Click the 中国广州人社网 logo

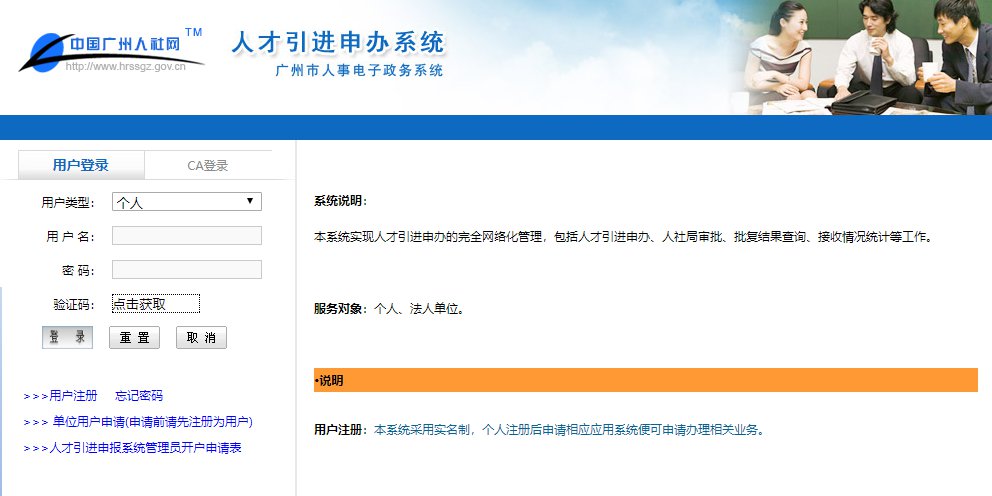click(111, 51)
